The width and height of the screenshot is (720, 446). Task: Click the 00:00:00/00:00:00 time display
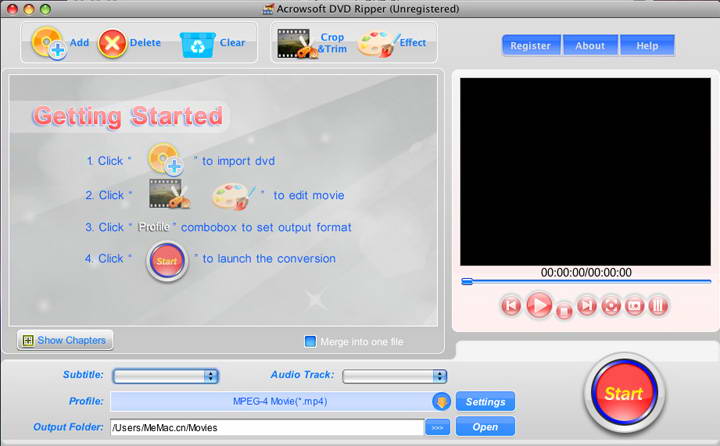[x=586, y=272]
